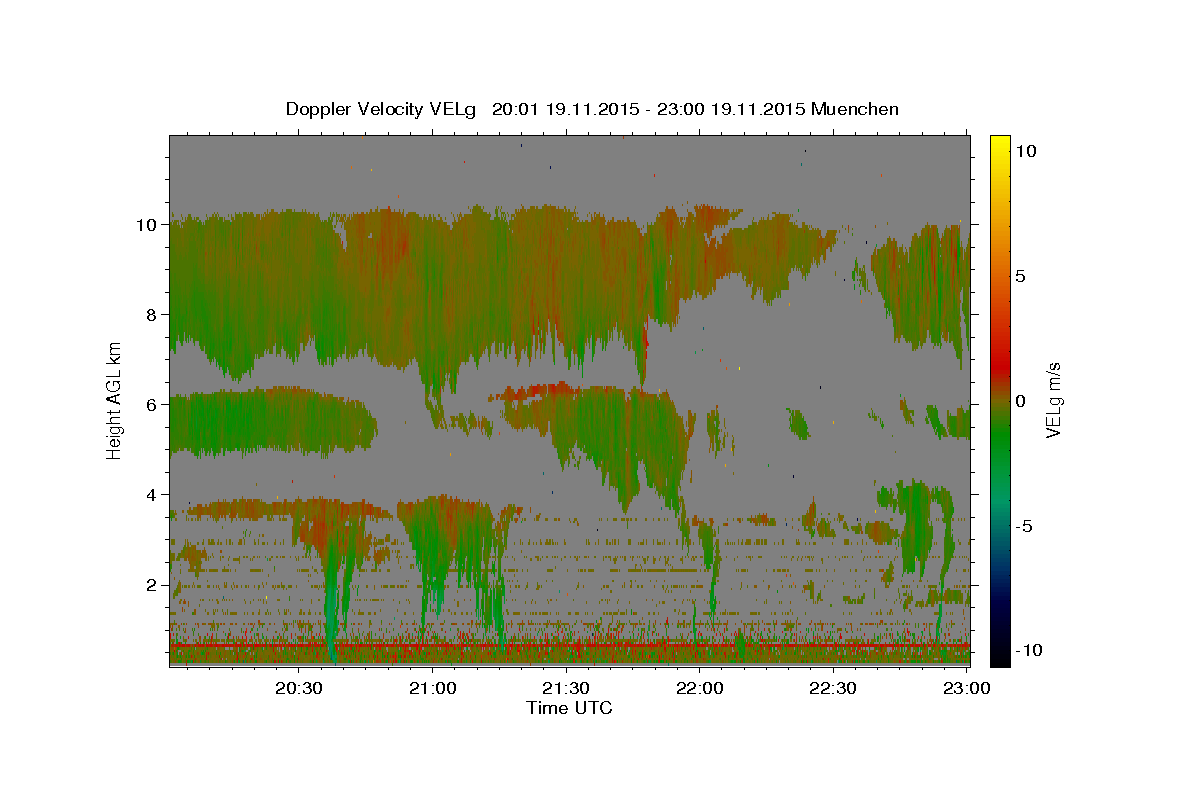Click the colorbar label '-5'
This screenshot has height=800, width=1200.
coord(1025,526)
